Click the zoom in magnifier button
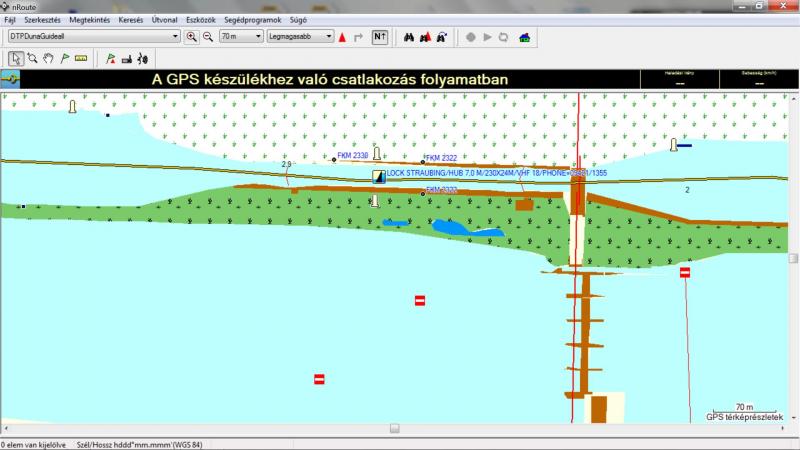The height and width of the screenshot is (450, 800). (x=191, y=37)
